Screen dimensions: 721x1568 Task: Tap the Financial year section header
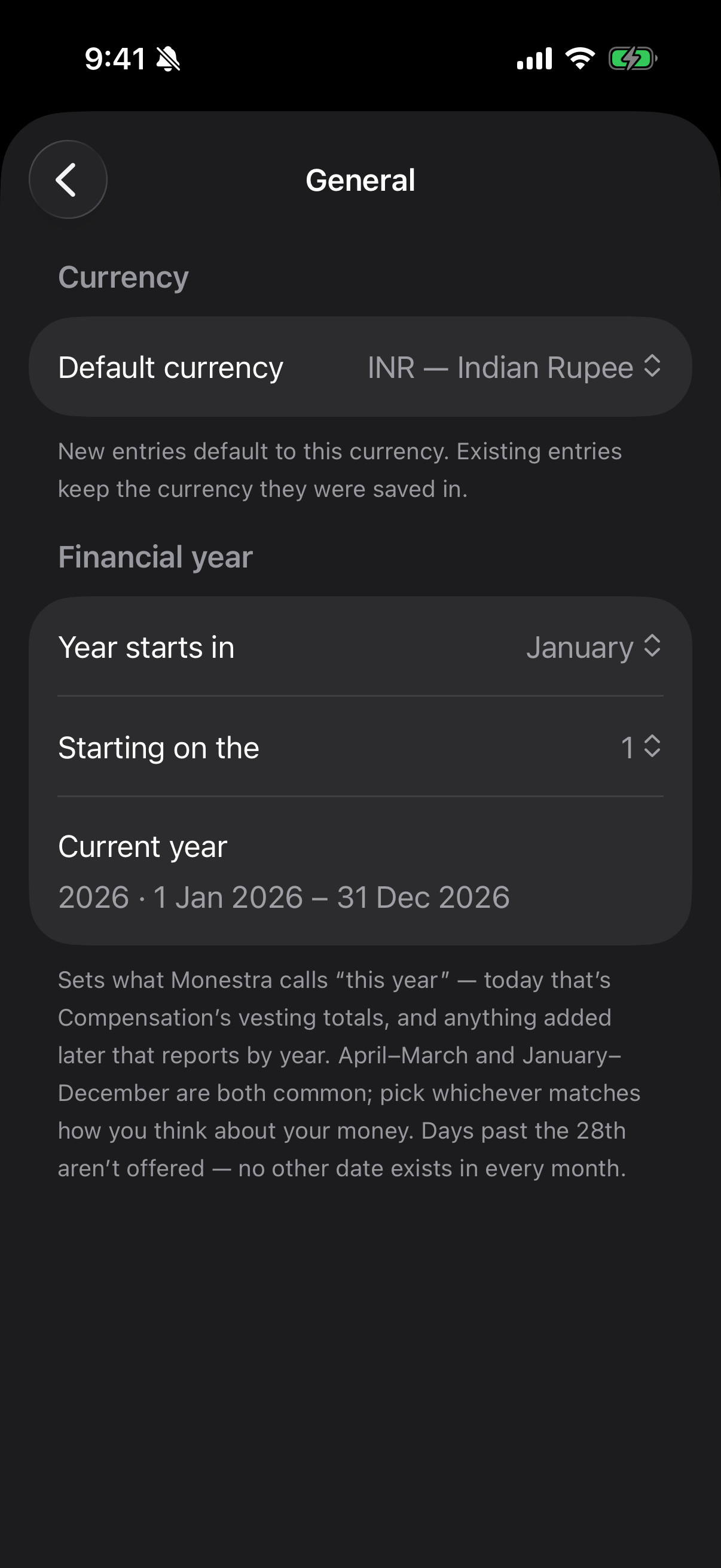pos(155,557)
